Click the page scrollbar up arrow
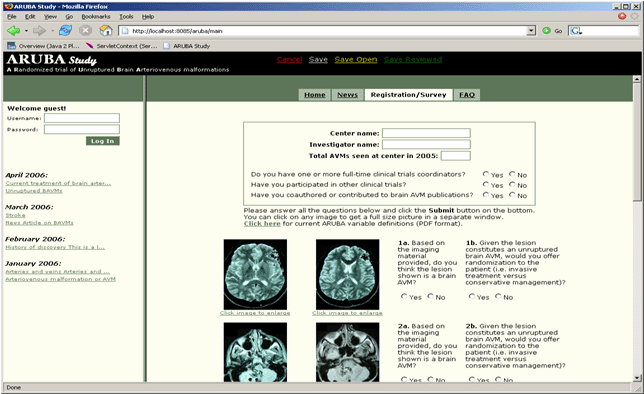Screen dimensions: 644x394 [x=637, y=79]
